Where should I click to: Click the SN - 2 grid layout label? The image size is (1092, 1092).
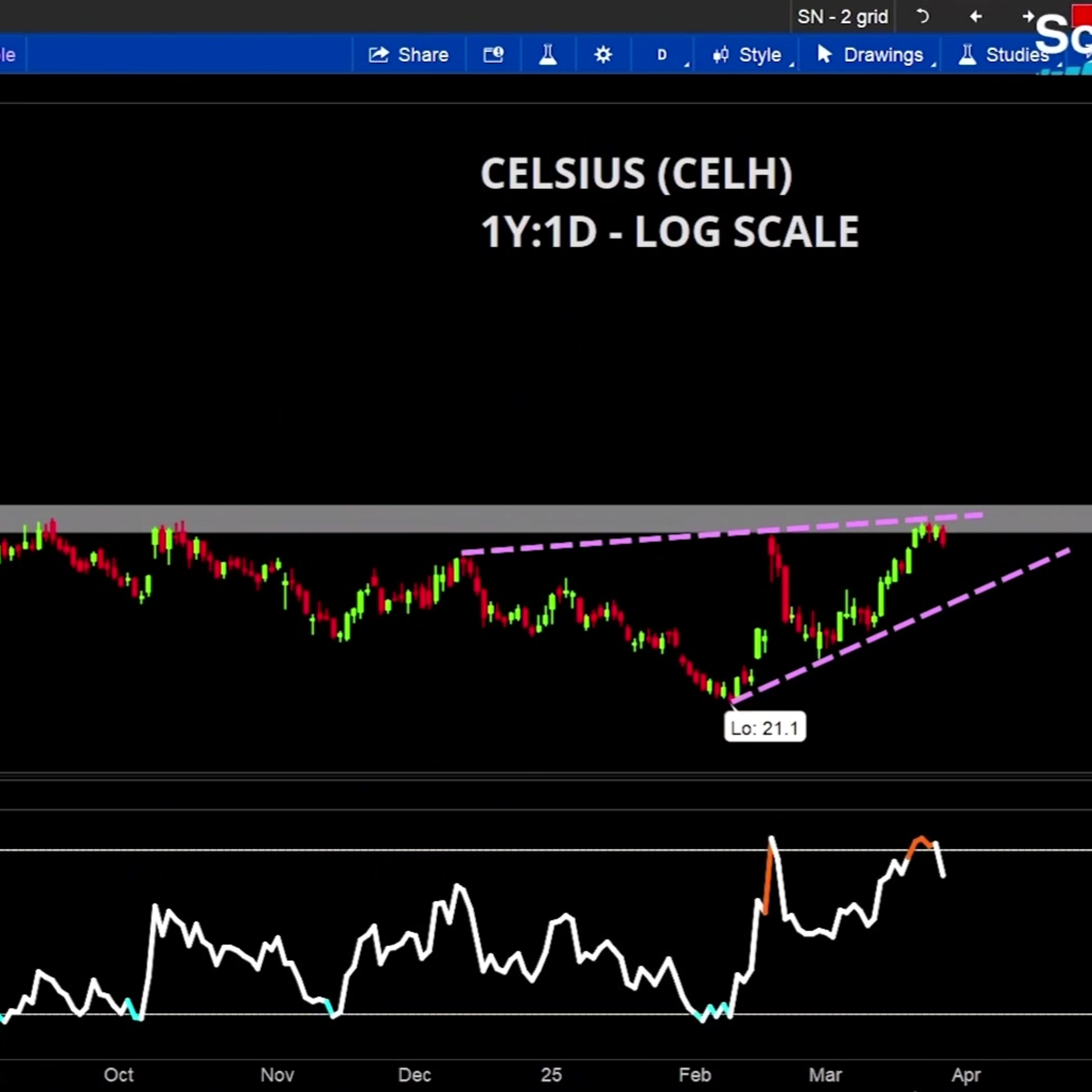[842, 17]
